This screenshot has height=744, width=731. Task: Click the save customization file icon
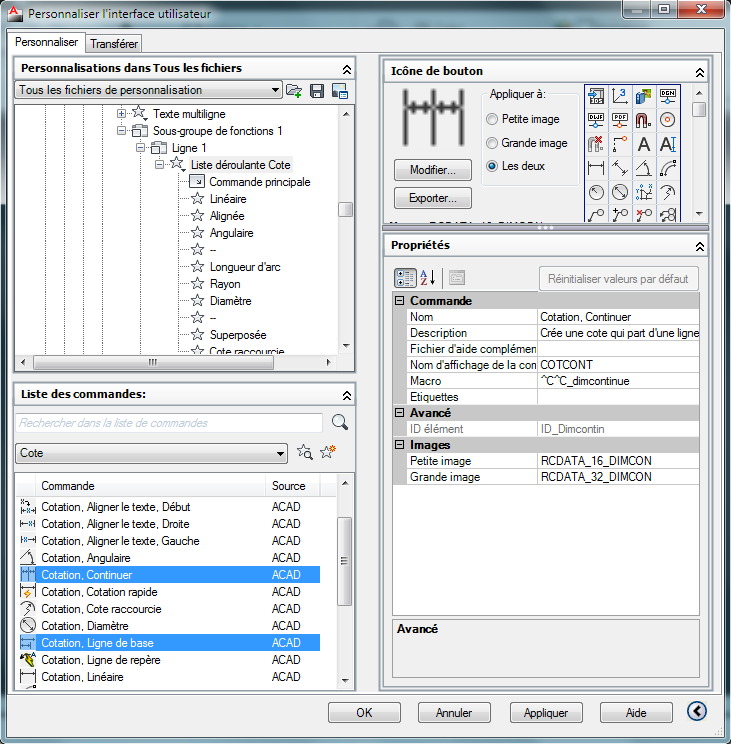[x=317, y=91]
